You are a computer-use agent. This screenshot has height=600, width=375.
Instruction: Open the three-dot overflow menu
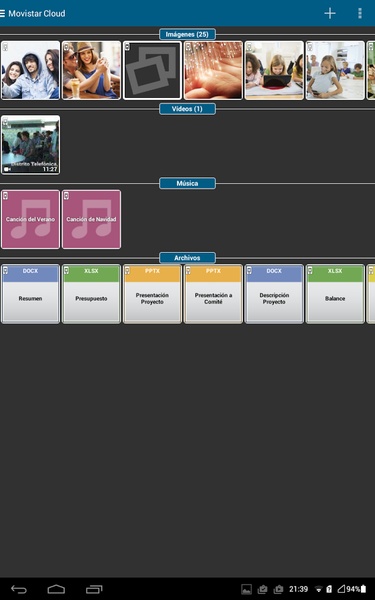360,13
